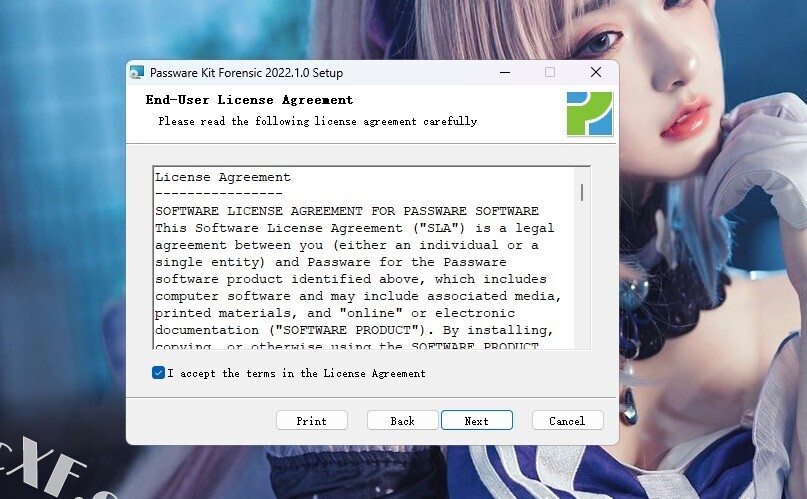Click the "Please read the following license" subtitle
Viewport: 807px width, 499px height.
(x=318, y=121)
